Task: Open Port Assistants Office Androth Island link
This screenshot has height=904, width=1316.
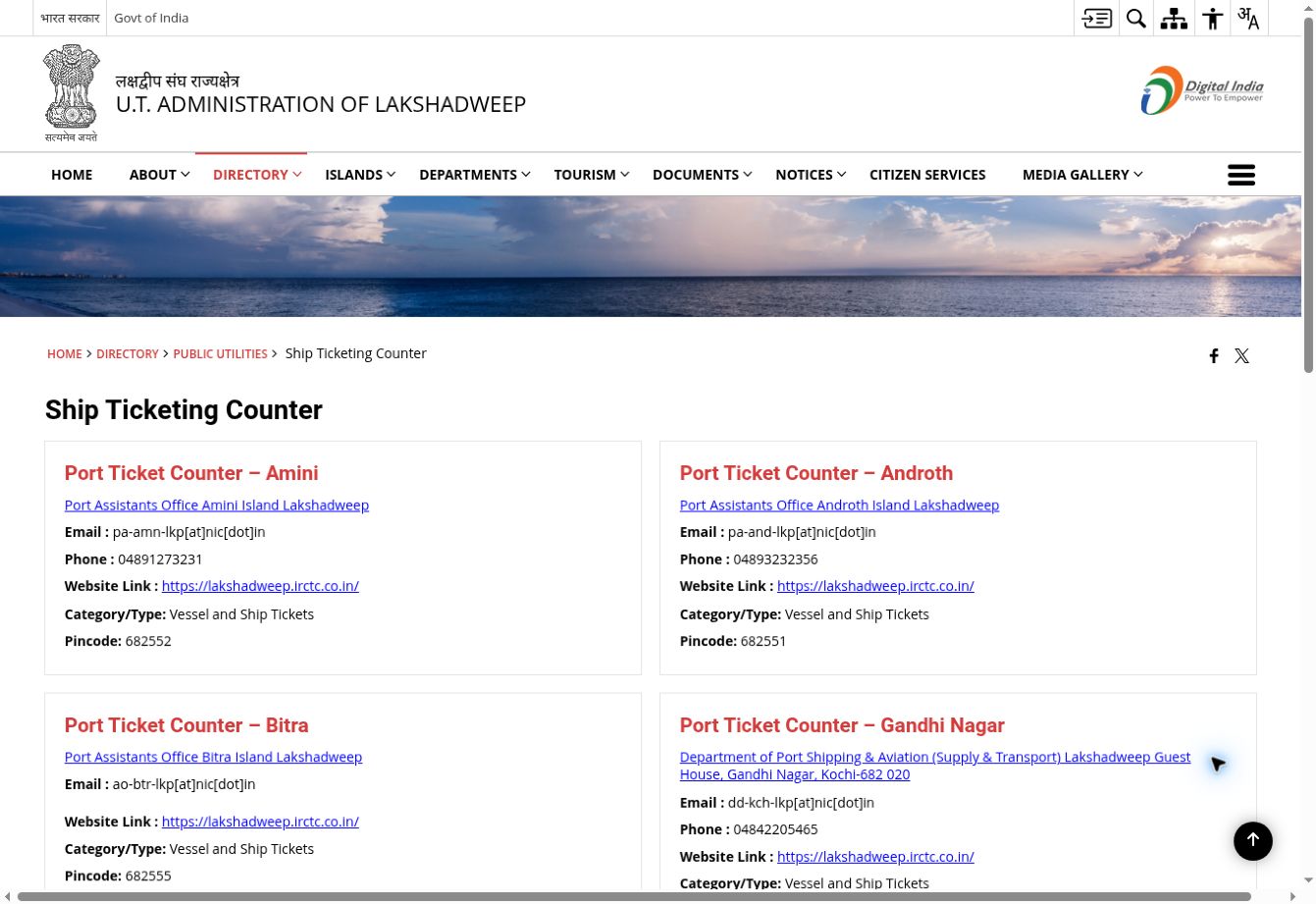Action: pos(839,505)
